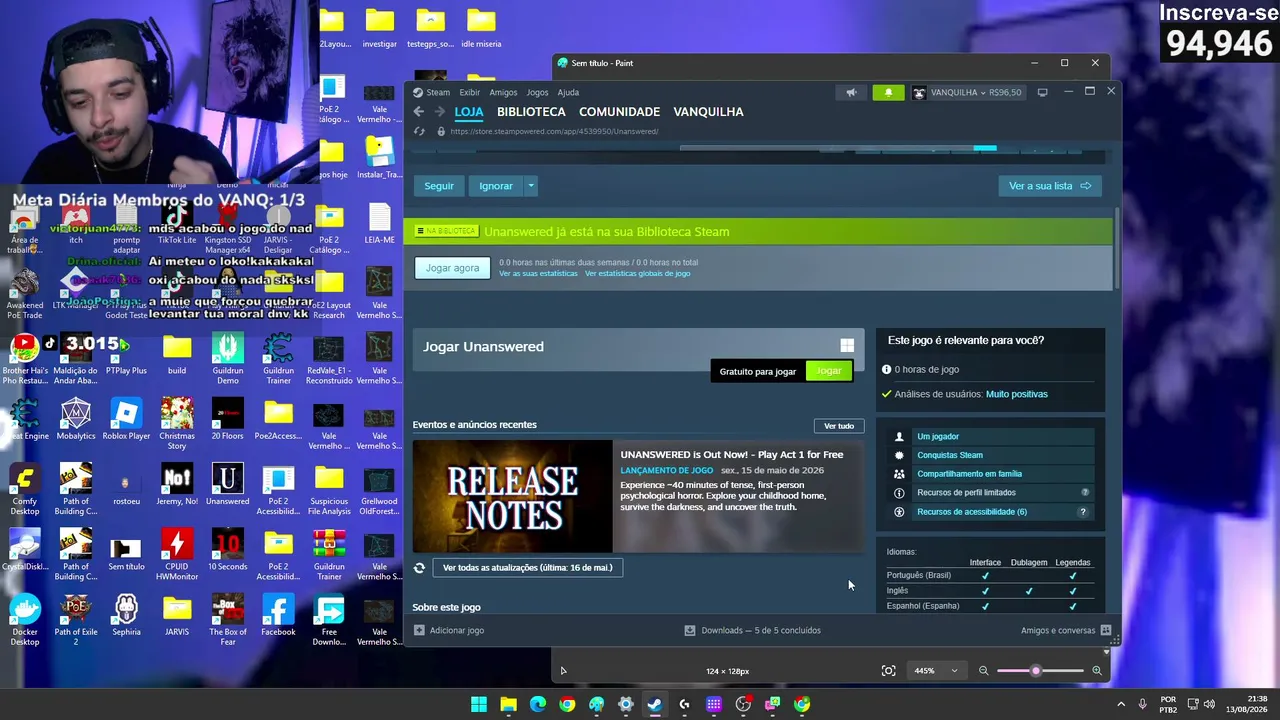
Task: Click the green Jogar button
Action: click(x=828, y=371)
